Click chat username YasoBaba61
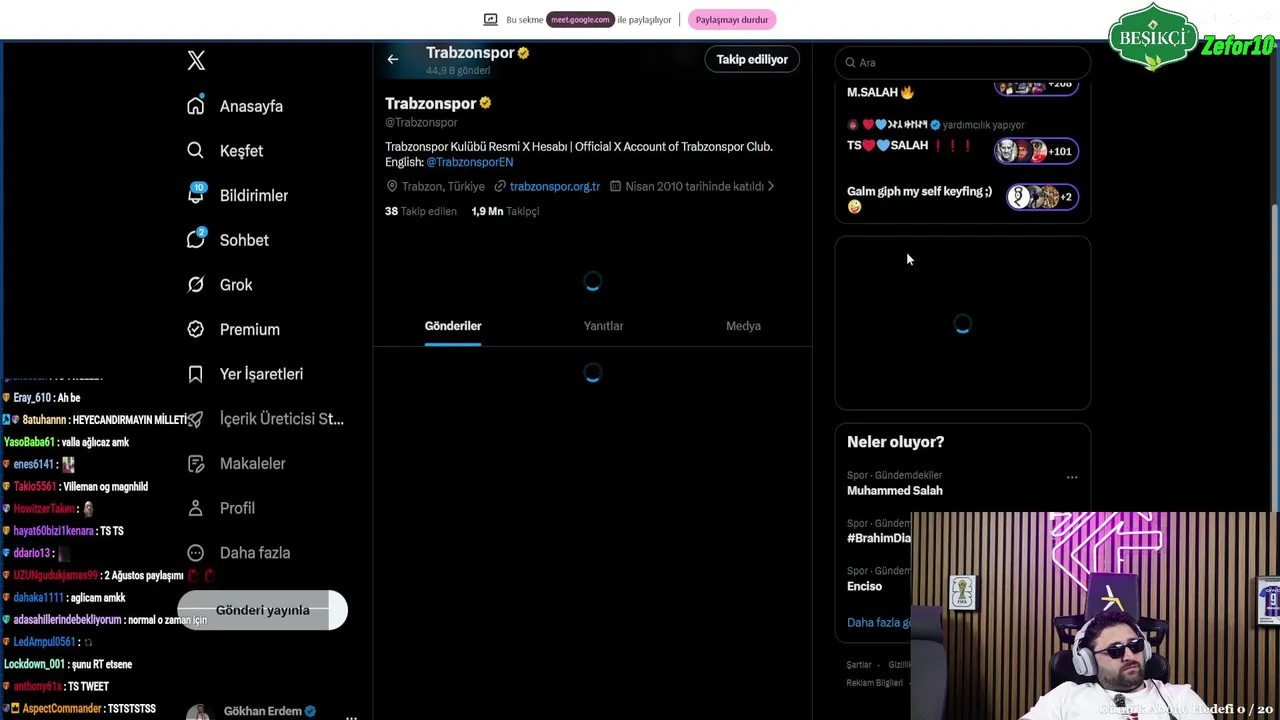Viewport: 1280px width, 720px height. (x=29, y=442)
